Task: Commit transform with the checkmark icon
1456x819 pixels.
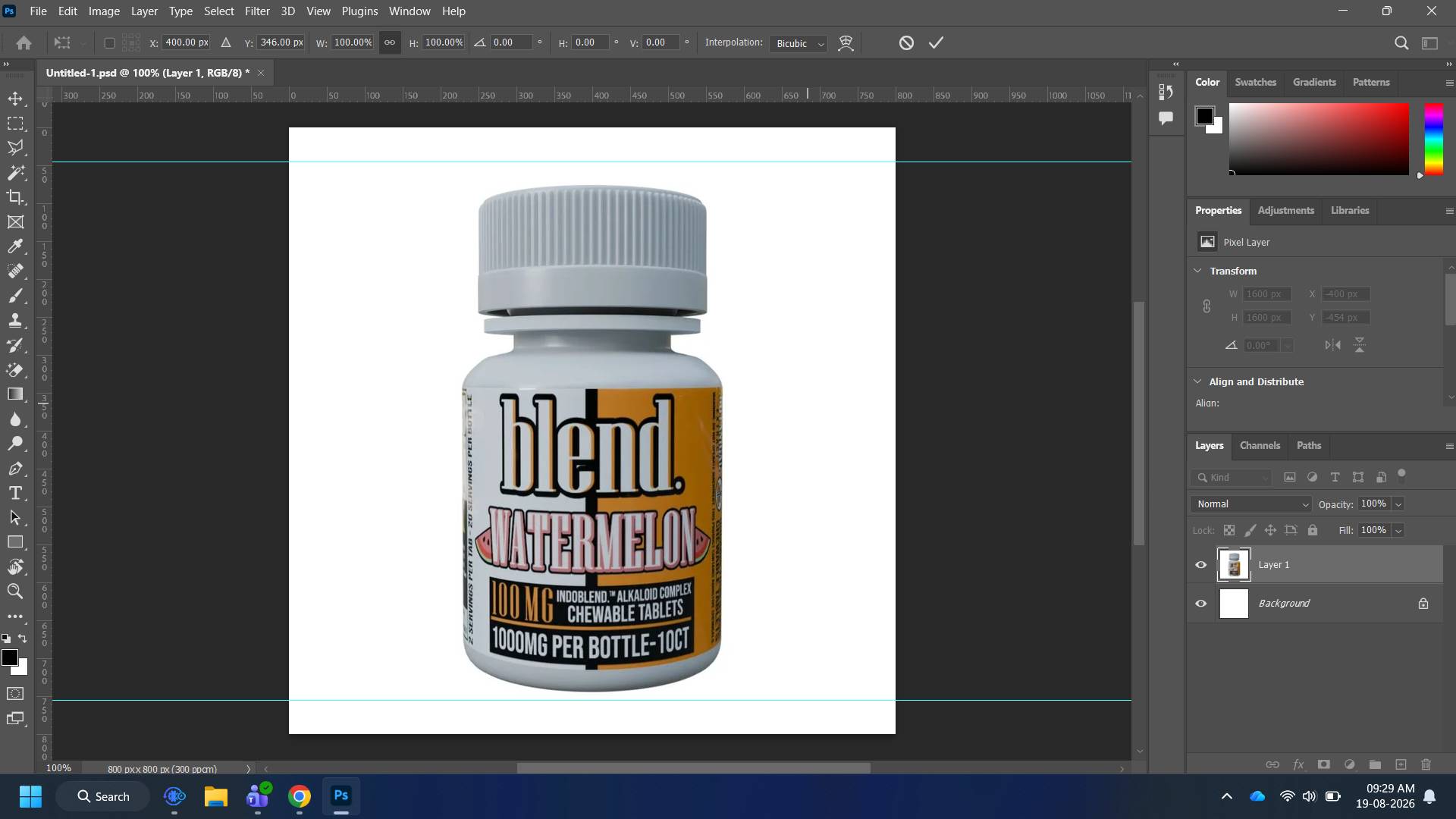Action: pyautogui.click(x=936, y=43)
